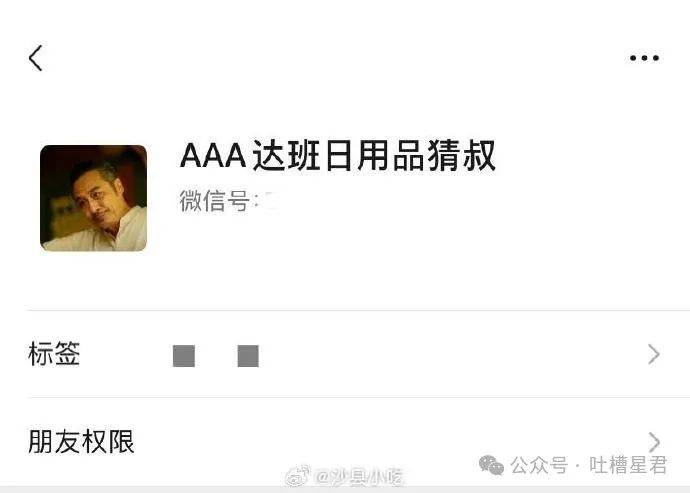Screen dimensions: 690x493
Task: Expand the 朋友权限 row chevron
Action: (654, 441)
